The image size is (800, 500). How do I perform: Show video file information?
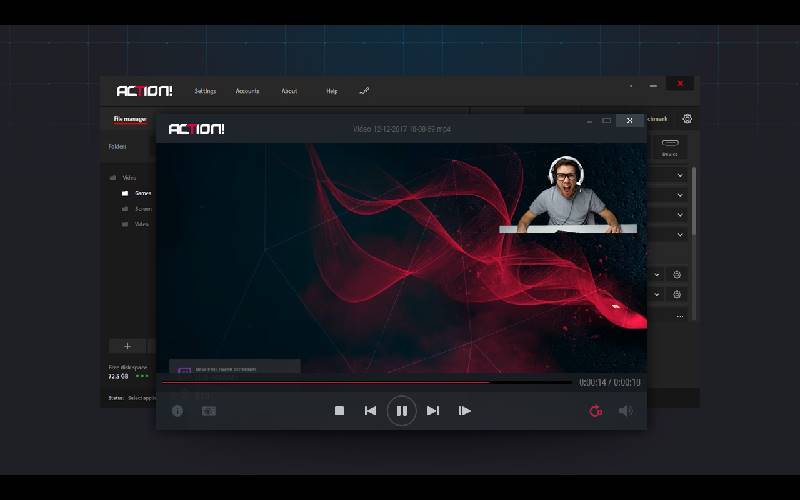click(178, 411)
